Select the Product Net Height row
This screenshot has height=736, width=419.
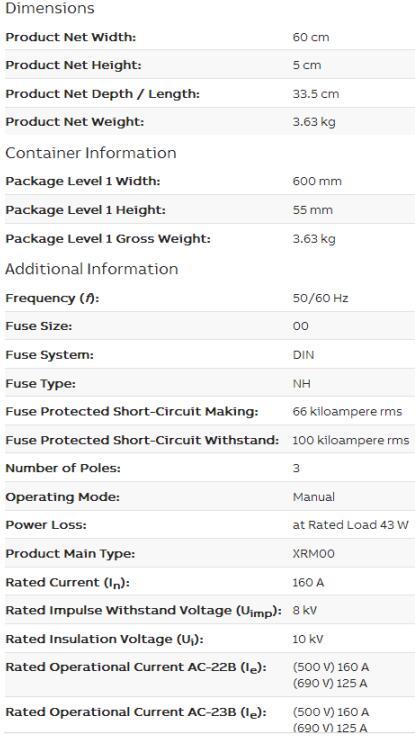click(210, 65)
